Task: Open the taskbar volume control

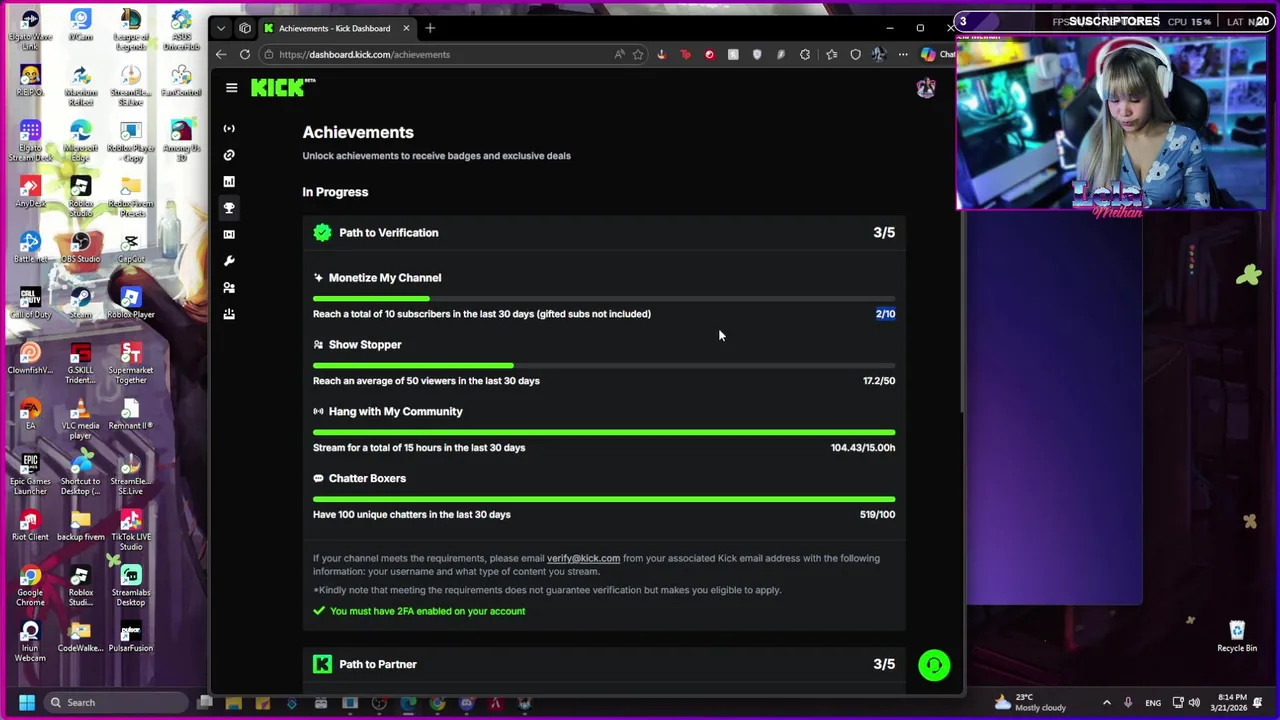Action: [1194, 702]
